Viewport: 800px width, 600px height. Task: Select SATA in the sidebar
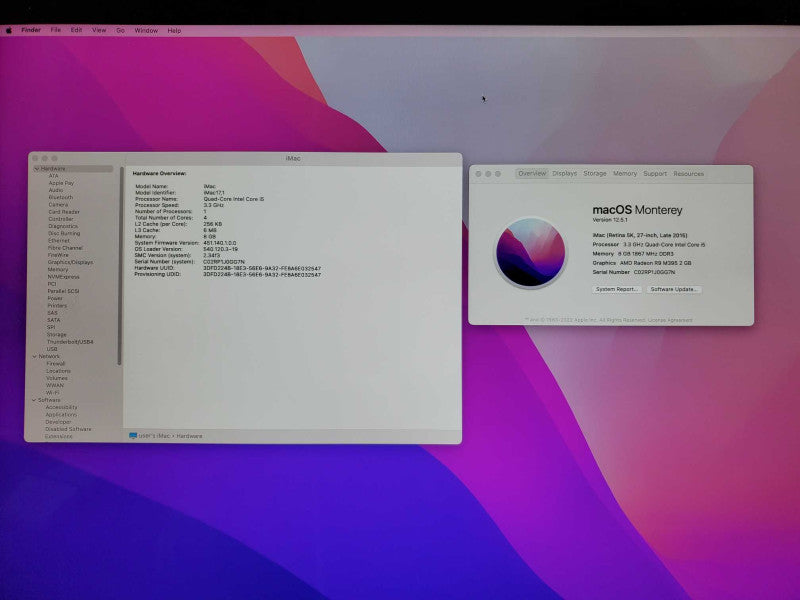coord(54,320)
